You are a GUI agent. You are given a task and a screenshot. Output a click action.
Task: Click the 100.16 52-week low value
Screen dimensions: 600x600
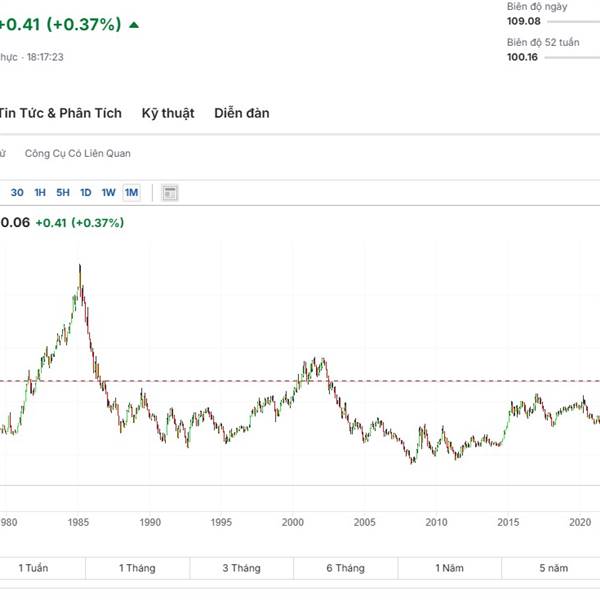[x=522, y=57]
